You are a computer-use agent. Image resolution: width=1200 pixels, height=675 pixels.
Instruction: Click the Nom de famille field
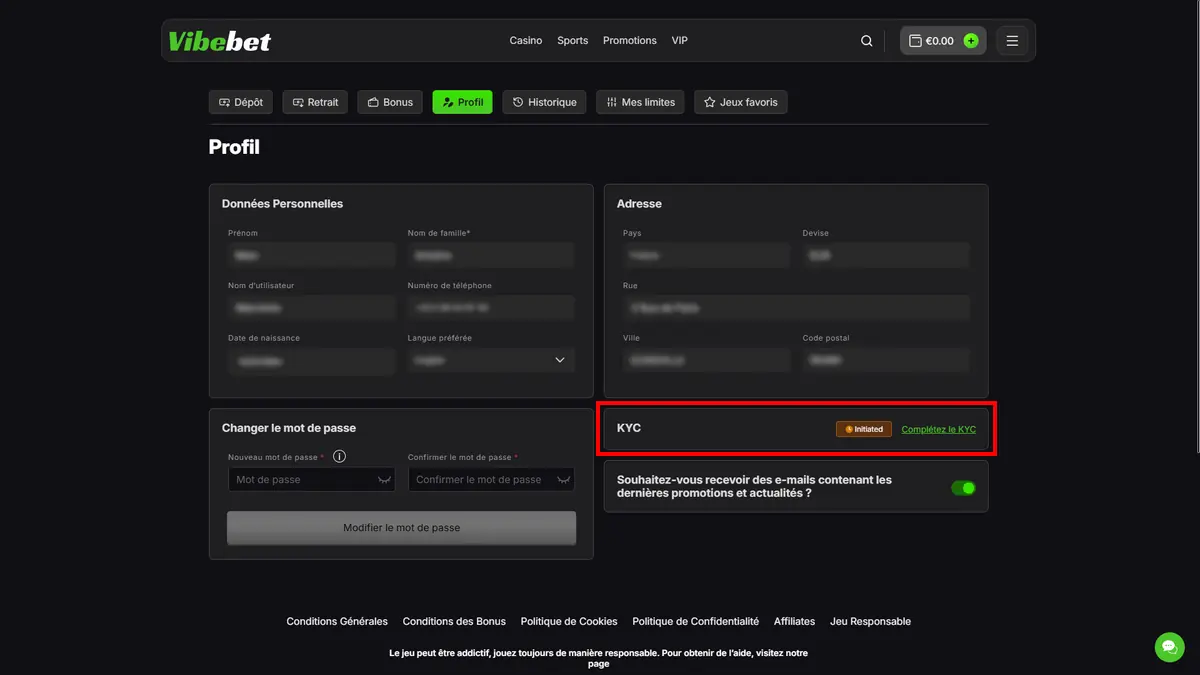tap(491, 255)
